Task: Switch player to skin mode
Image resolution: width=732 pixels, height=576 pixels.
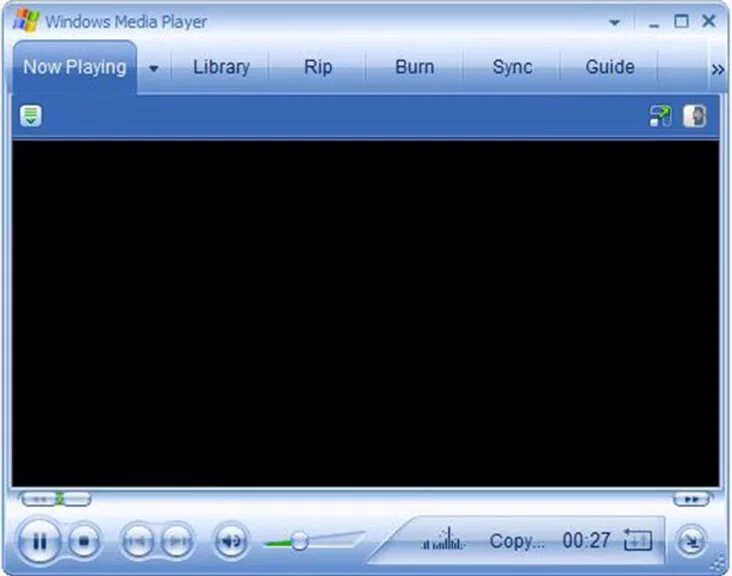Action: pos(690,542)
